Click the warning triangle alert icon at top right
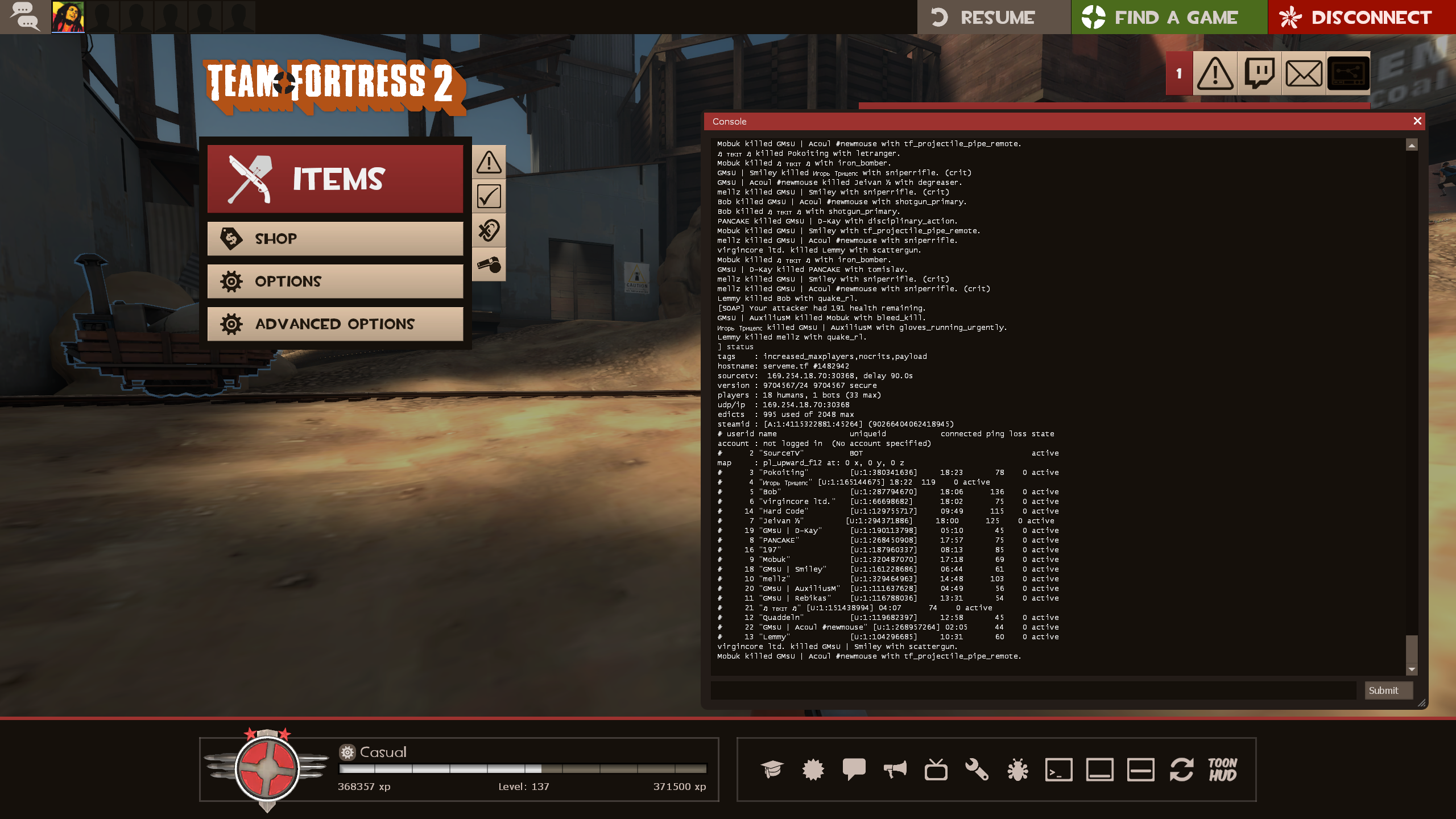This screenshot has height=819, width=1456. pos(1215,73)
